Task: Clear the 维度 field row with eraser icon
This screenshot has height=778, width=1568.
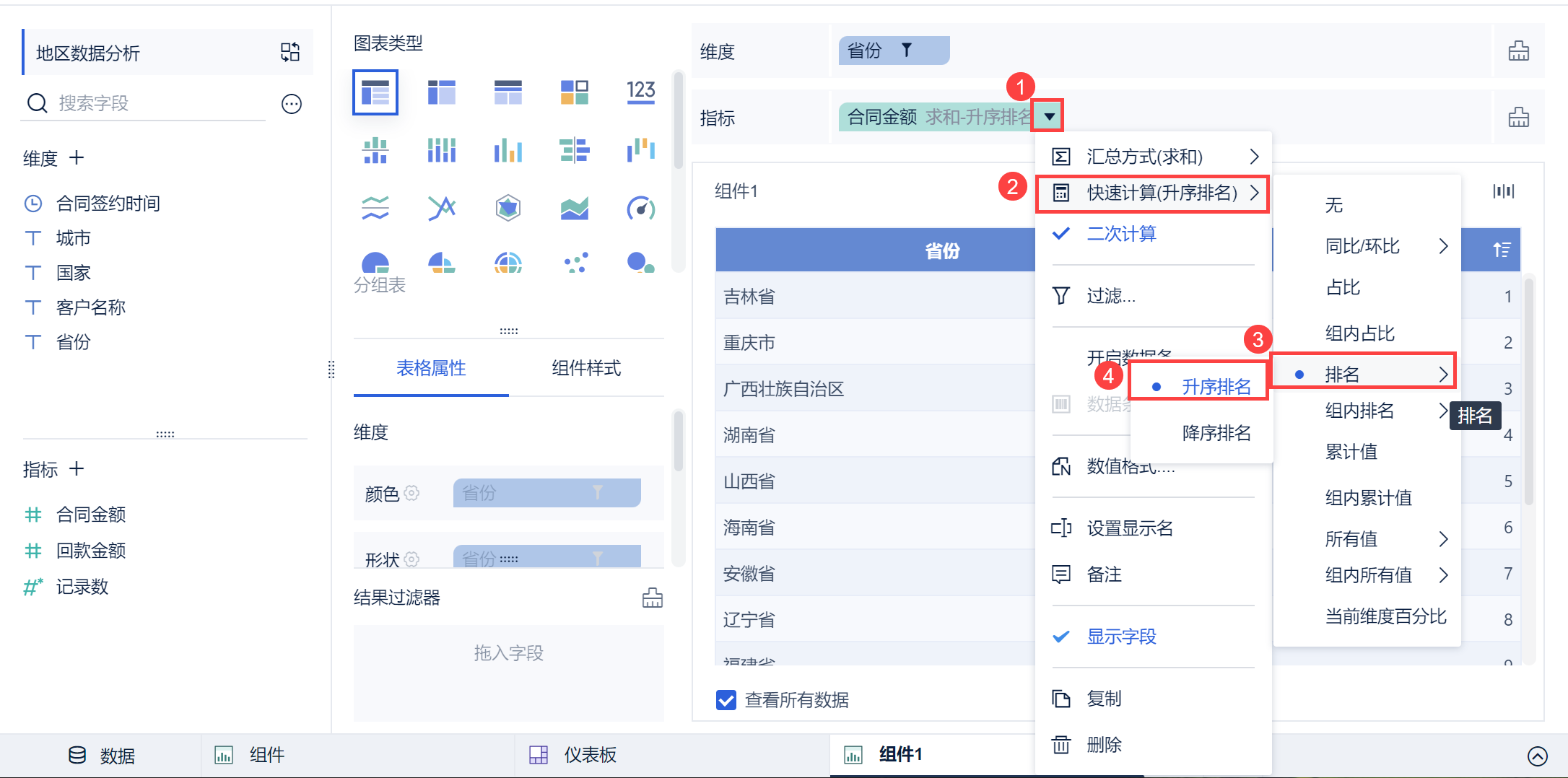Action: pyautogui.click(x=1518, y=51)
